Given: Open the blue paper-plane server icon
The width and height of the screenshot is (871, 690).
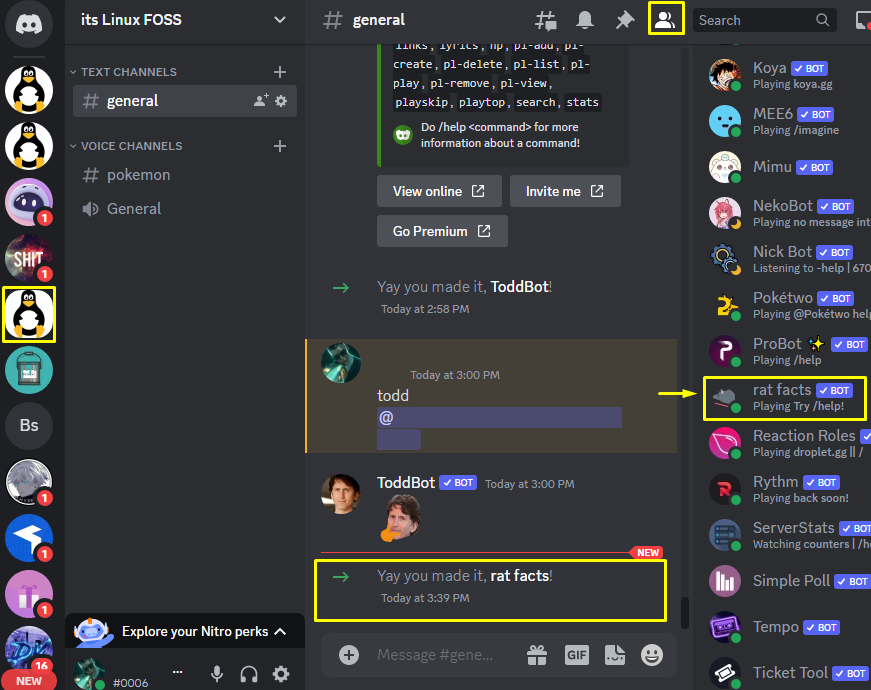Looking at the screenshot, I should tap(29, 538).
